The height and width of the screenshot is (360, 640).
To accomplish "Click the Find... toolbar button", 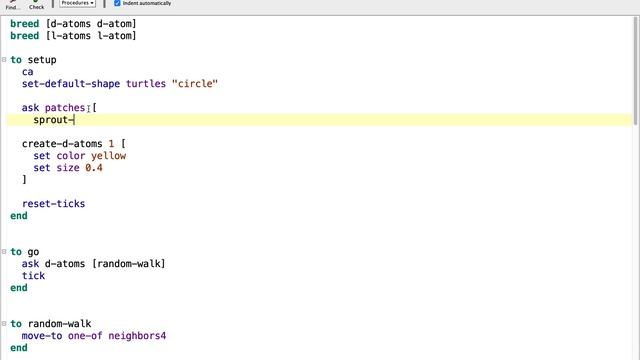I will (x=13, y=5).
